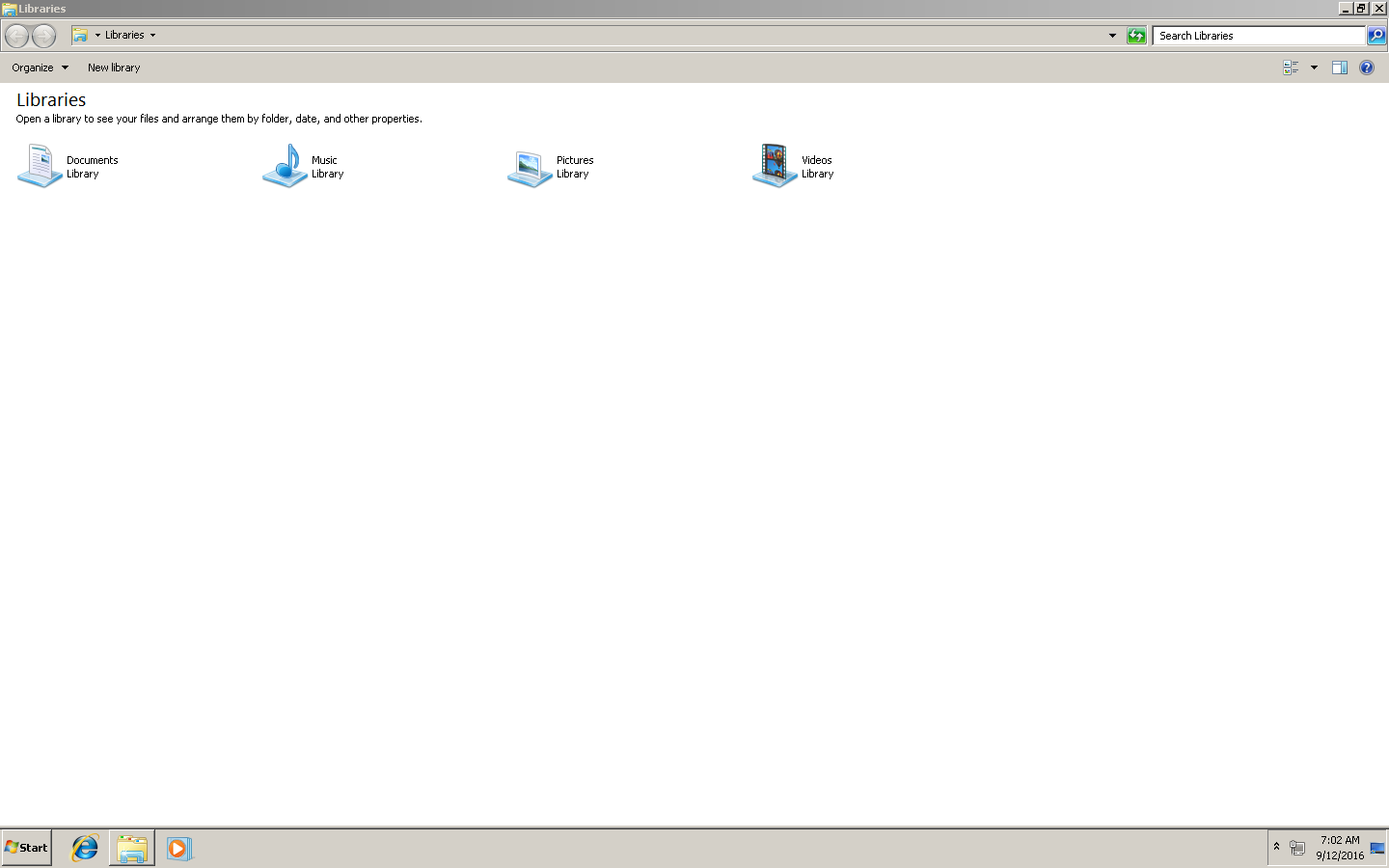Click the change view icon
The width and height of the screenshot is (1389, 868).
1291,68
